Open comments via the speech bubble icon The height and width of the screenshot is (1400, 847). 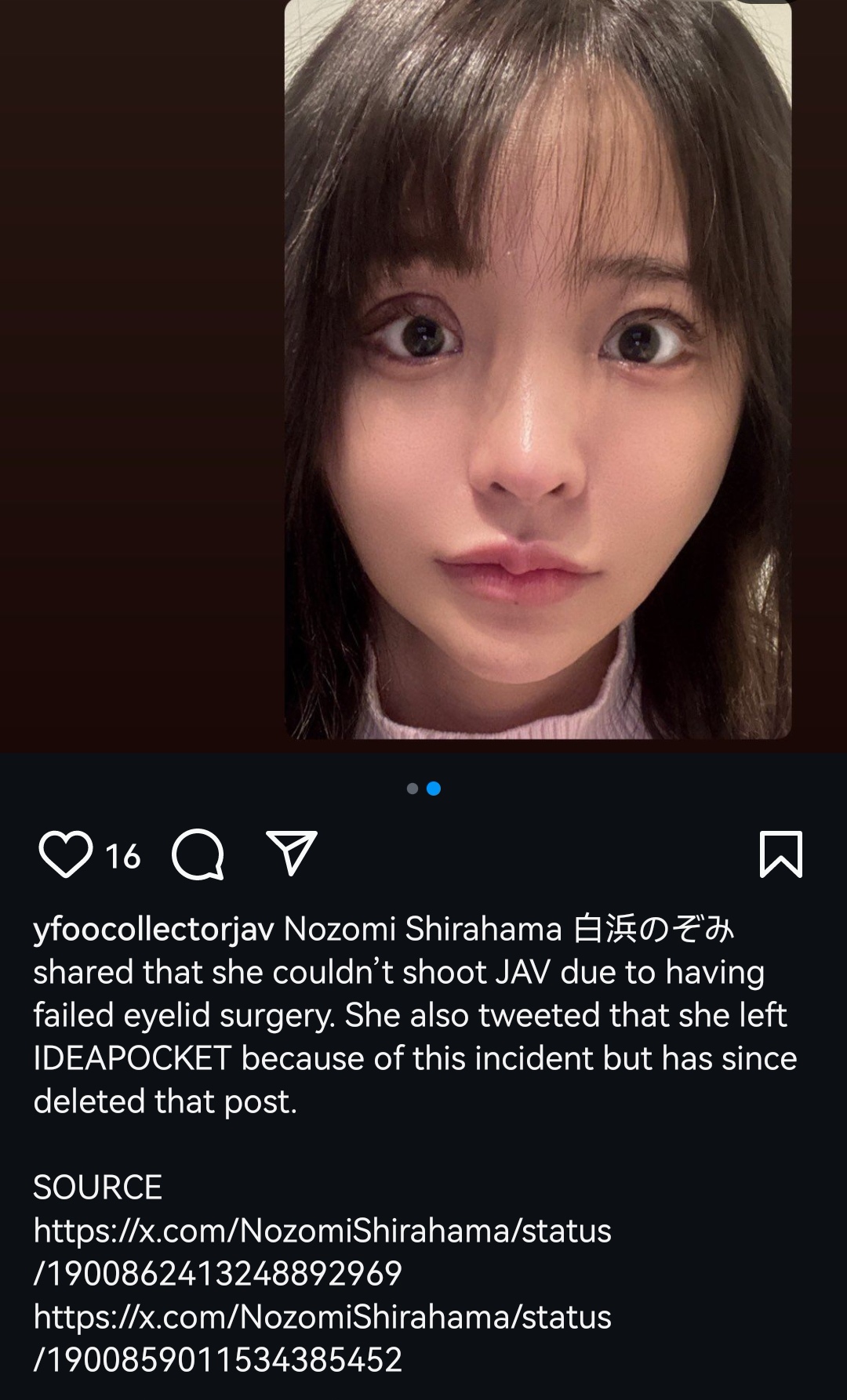tap(198, 854)
